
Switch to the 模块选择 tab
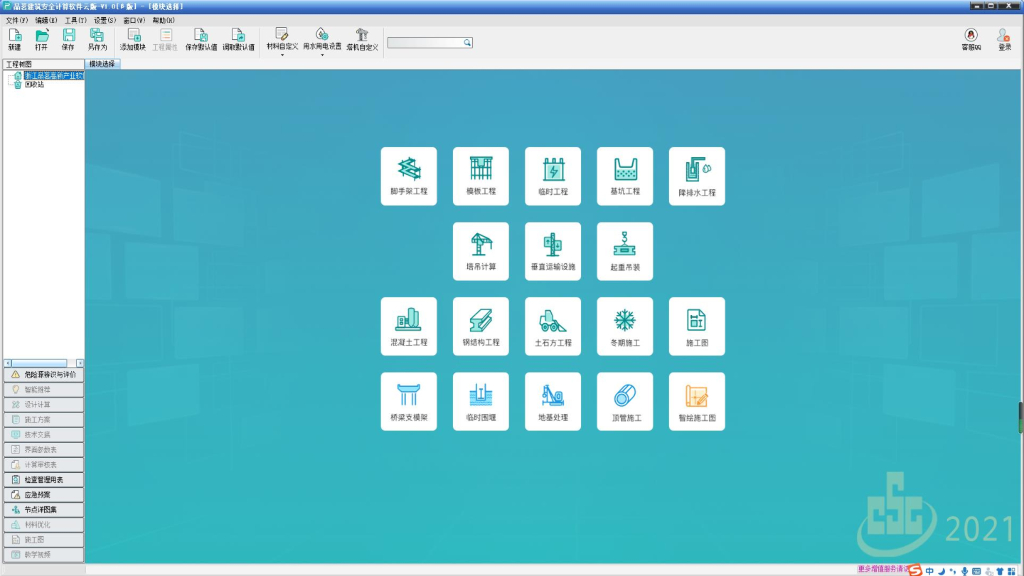[x=102, y=64]
